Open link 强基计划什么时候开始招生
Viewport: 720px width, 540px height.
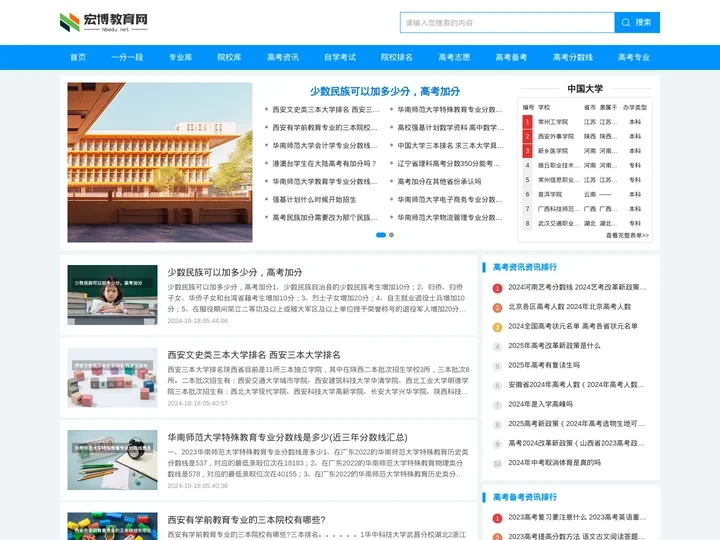point(314,199)
